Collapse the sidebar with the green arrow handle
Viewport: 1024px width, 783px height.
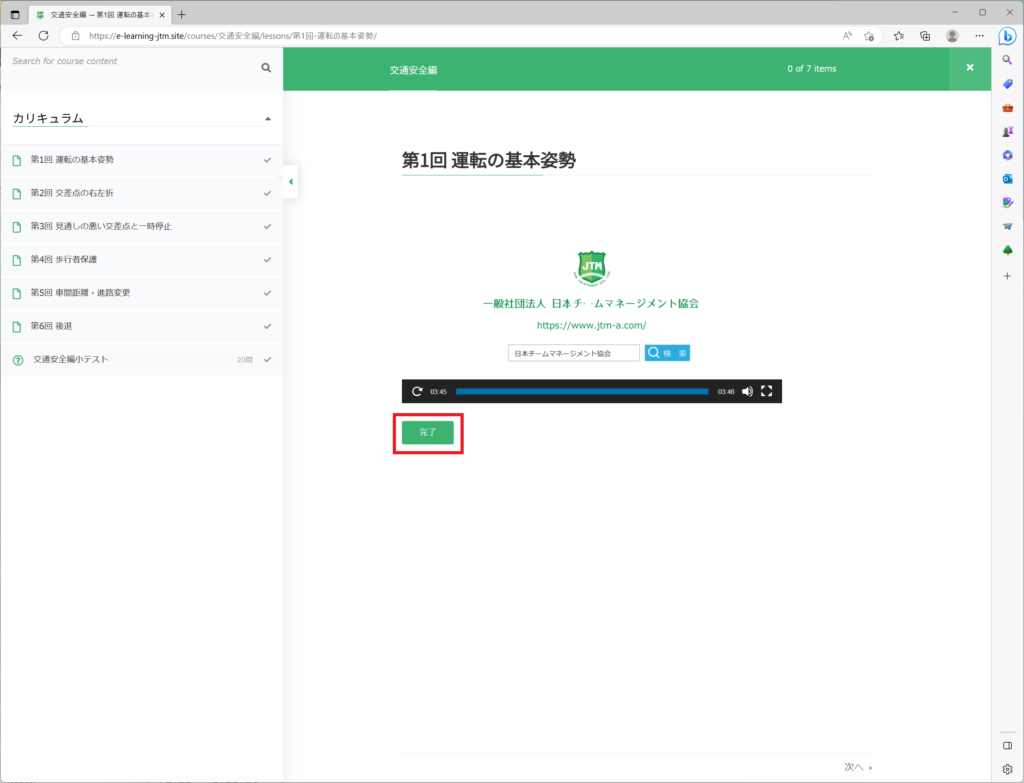(290, 182)
